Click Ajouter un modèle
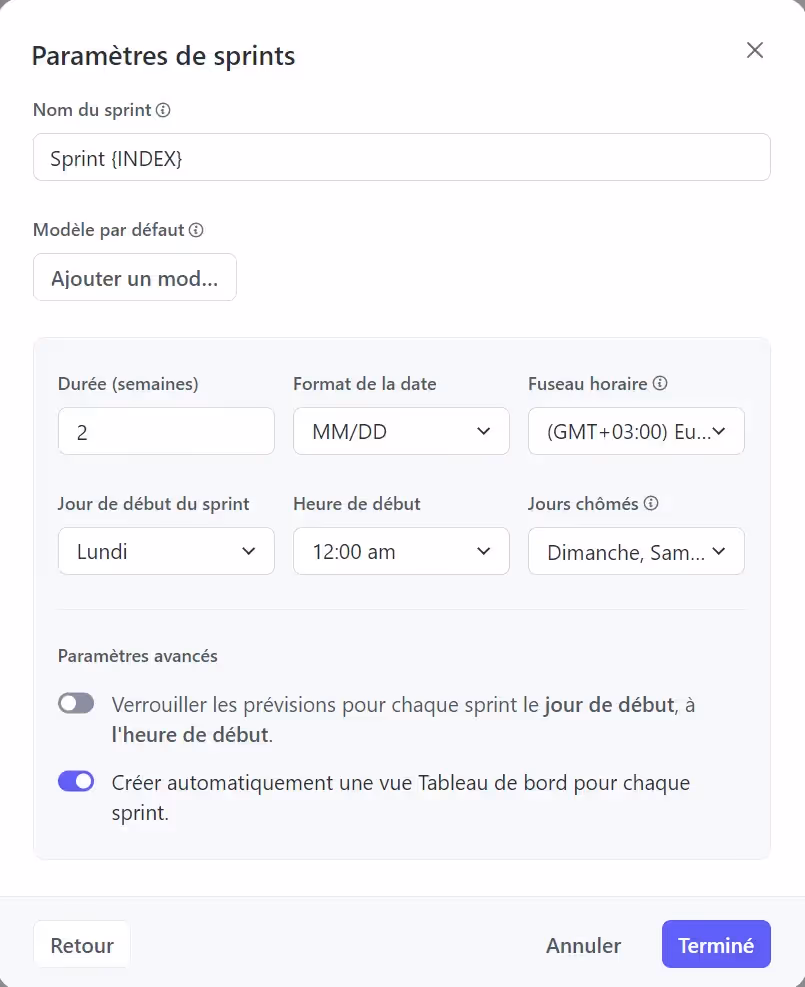Image resolution: width=805 pixels, height=987 pixels. click(134, 277)
